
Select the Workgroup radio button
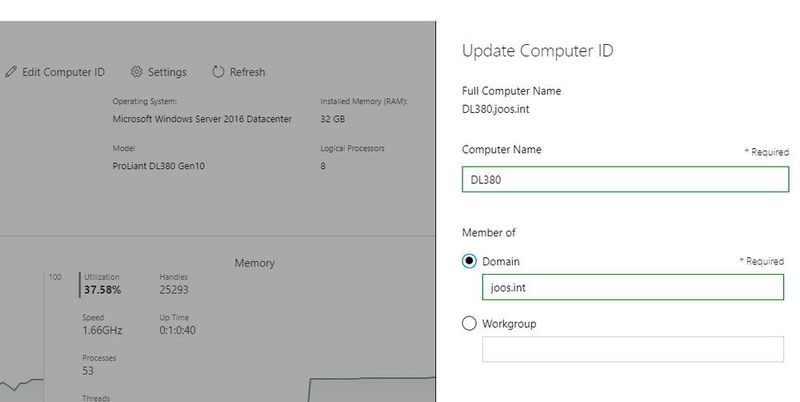click(469, 323)
